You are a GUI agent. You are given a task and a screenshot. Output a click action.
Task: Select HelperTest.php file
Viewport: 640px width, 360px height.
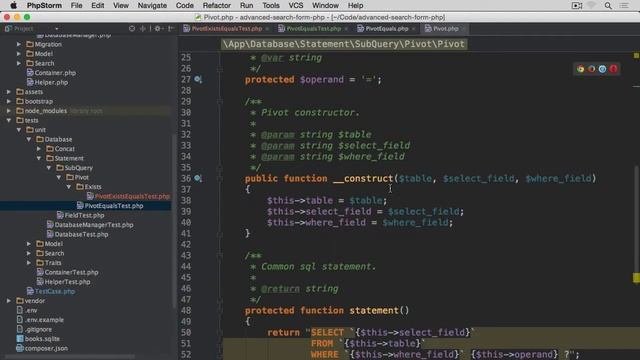coord(67,282)
